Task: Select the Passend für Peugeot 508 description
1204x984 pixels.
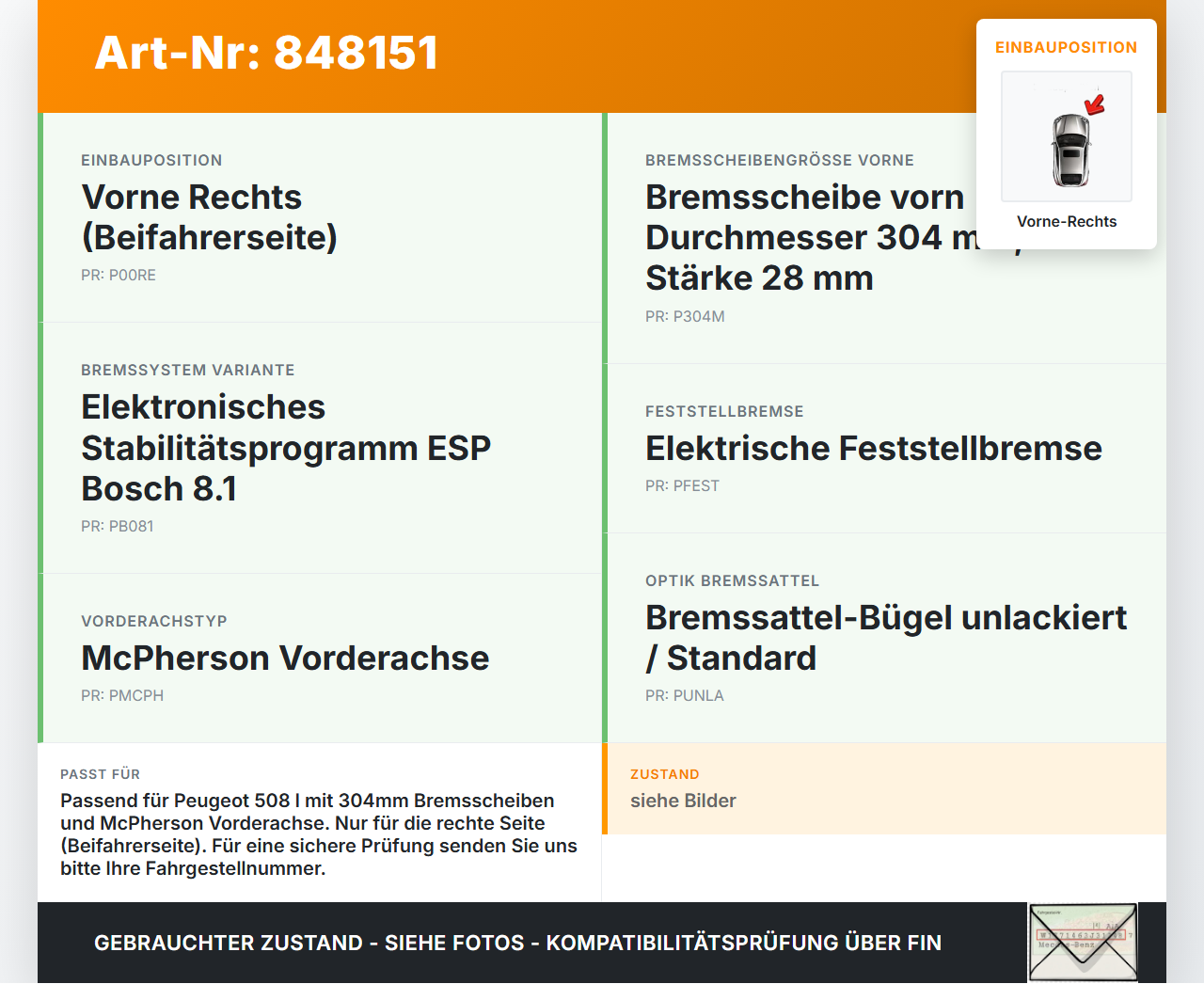Action: pos(319,834)
